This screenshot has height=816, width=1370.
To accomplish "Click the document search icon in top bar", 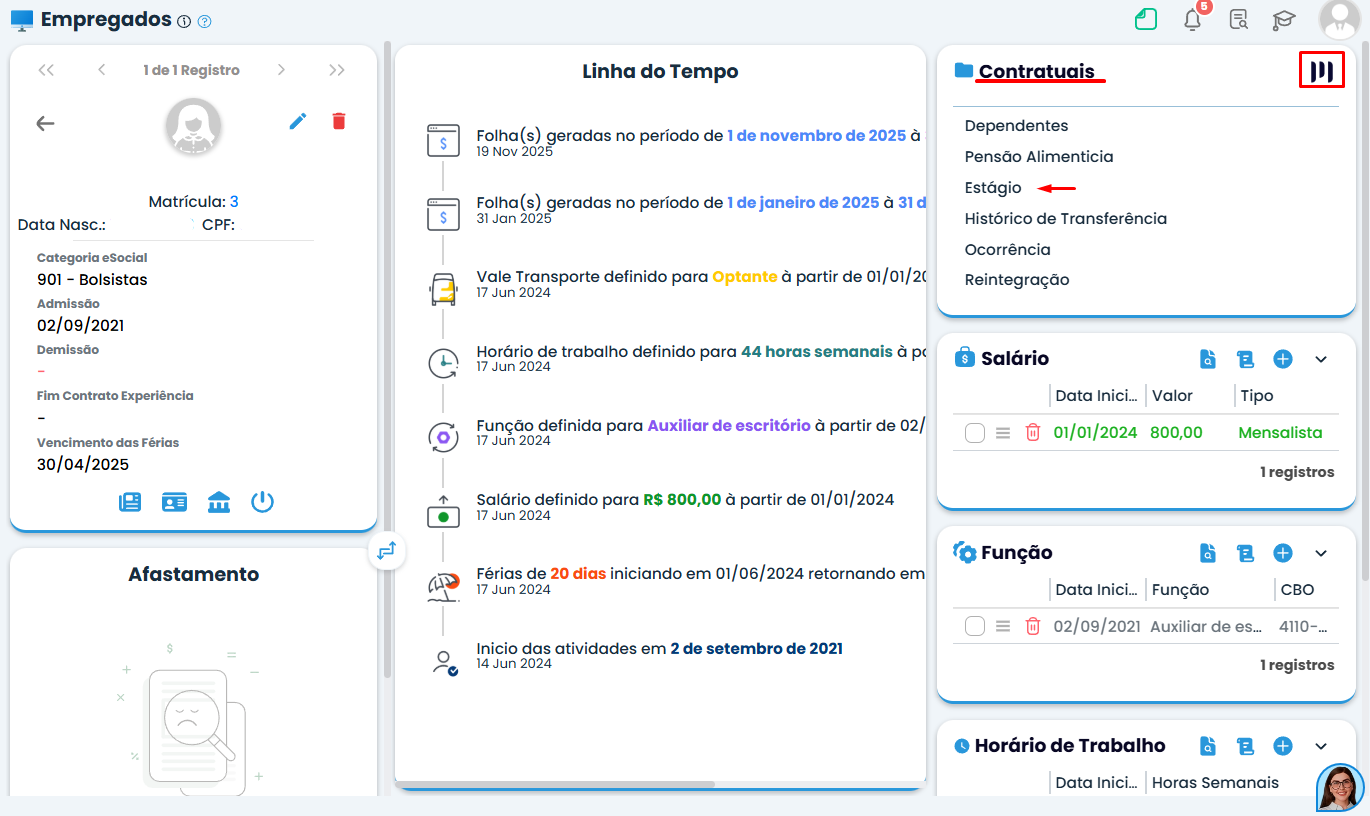I will click(x=1239, y=19).
